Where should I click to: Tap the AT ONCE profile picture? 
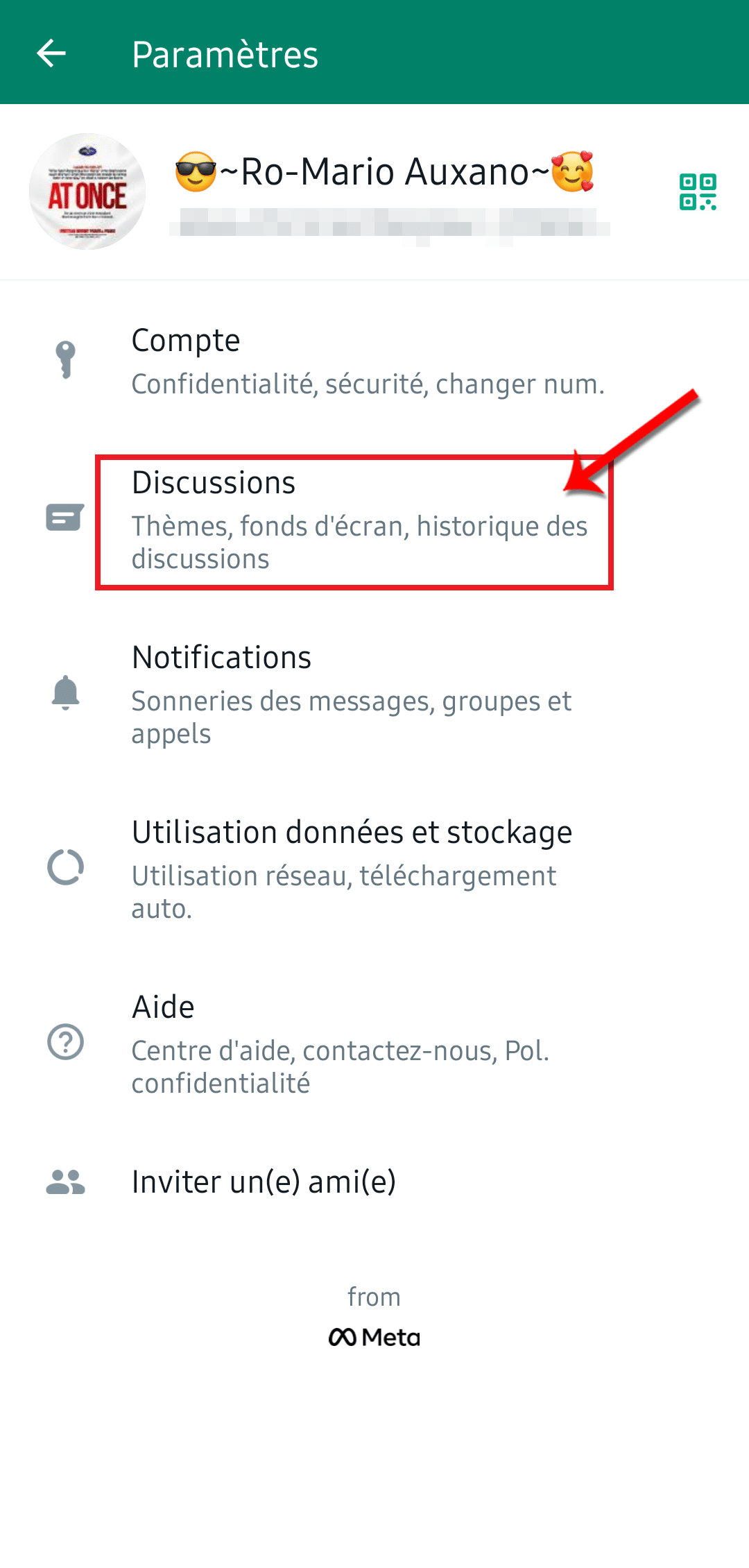(87, 191)
